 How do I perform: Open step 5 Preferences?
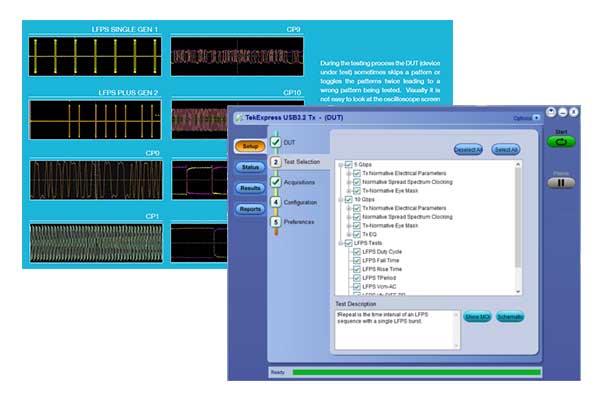coord(276,222)
